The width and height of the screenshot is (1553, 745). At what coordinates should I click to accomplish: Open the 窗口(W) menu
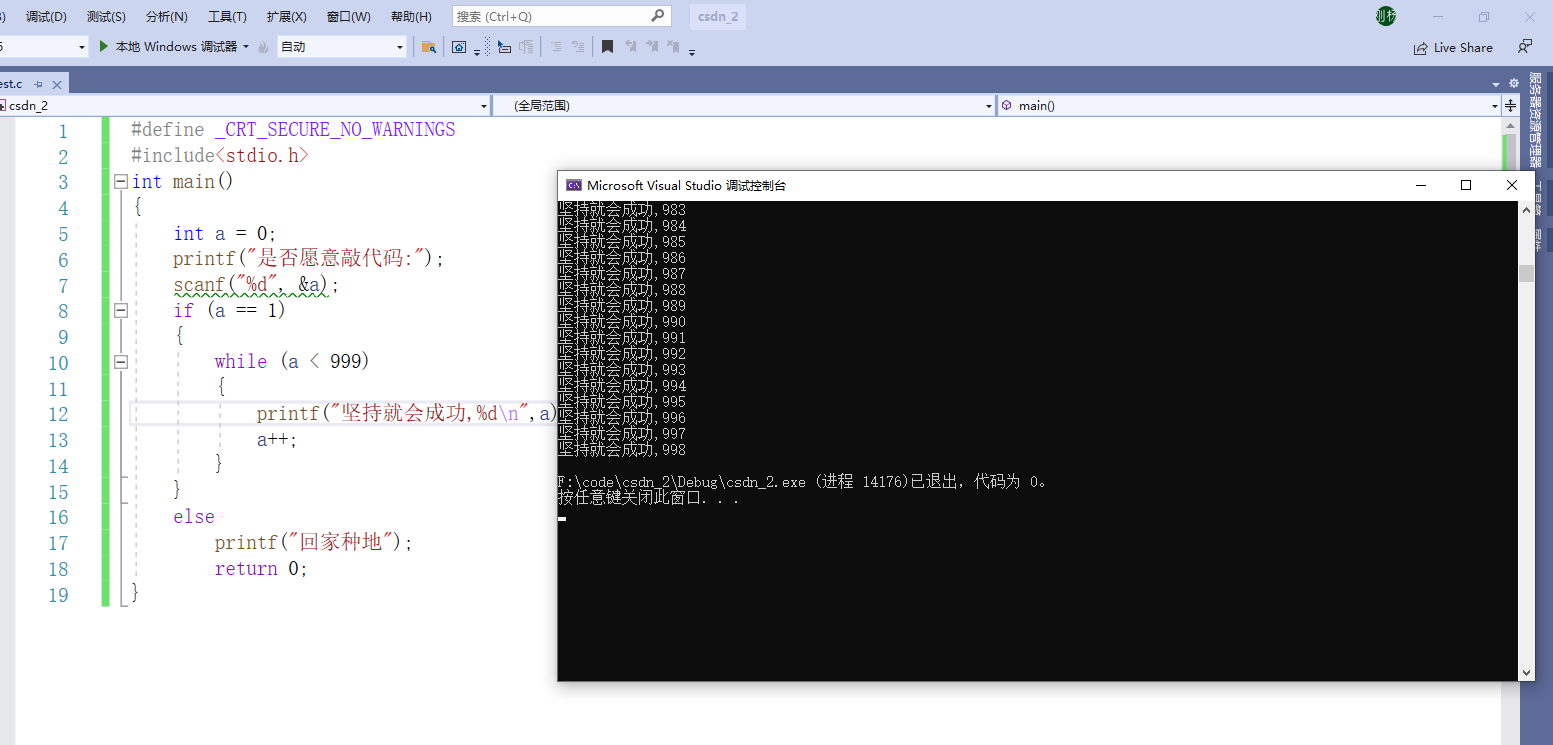[x=348, y=17]
